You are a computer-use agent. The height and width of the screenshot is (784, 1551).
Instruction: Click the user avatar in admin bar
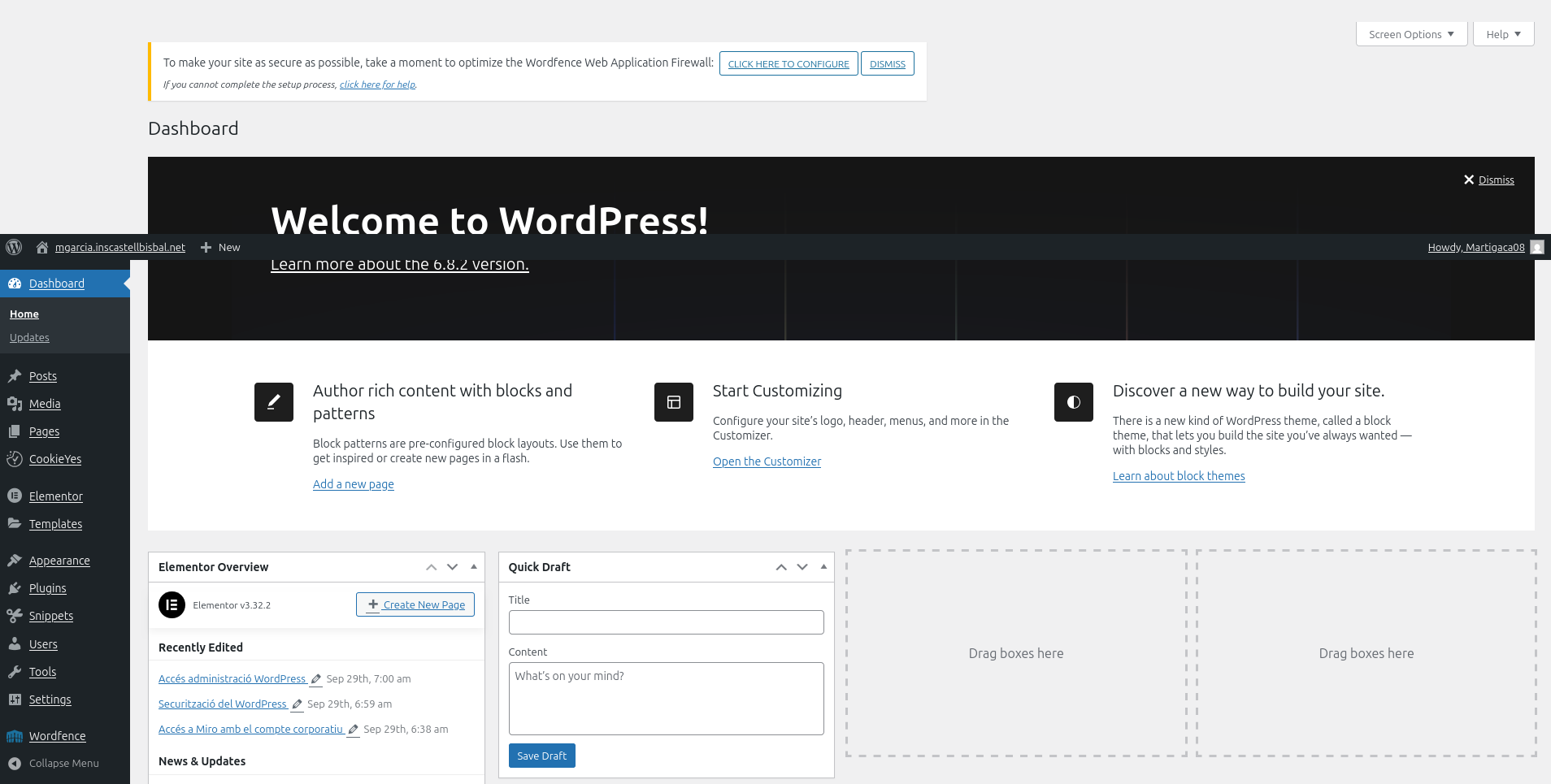pyautogui.click(x=1536, y=247)
